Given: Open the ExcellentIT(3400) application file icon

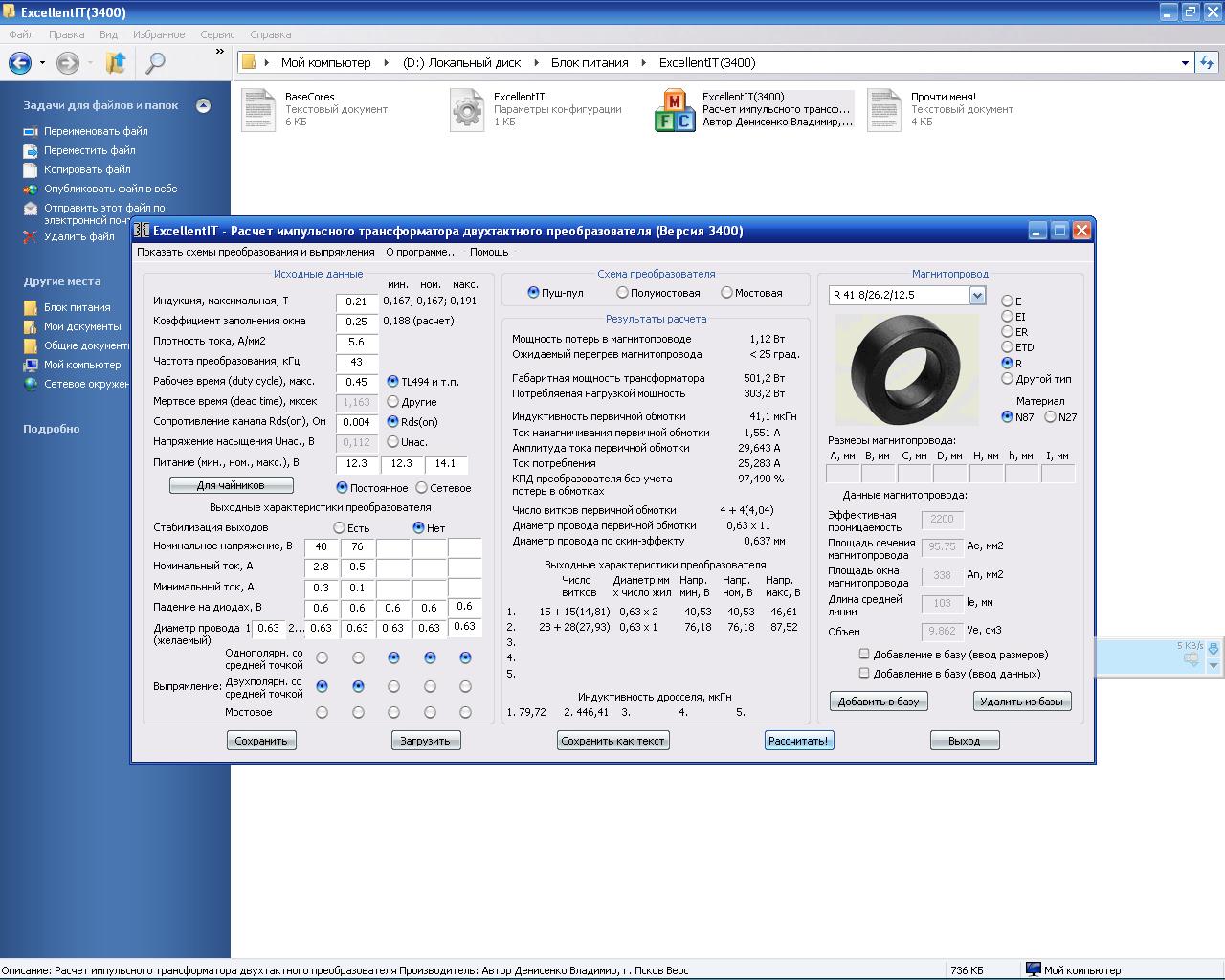Looking at the screenshot, I should coord(675,110).
